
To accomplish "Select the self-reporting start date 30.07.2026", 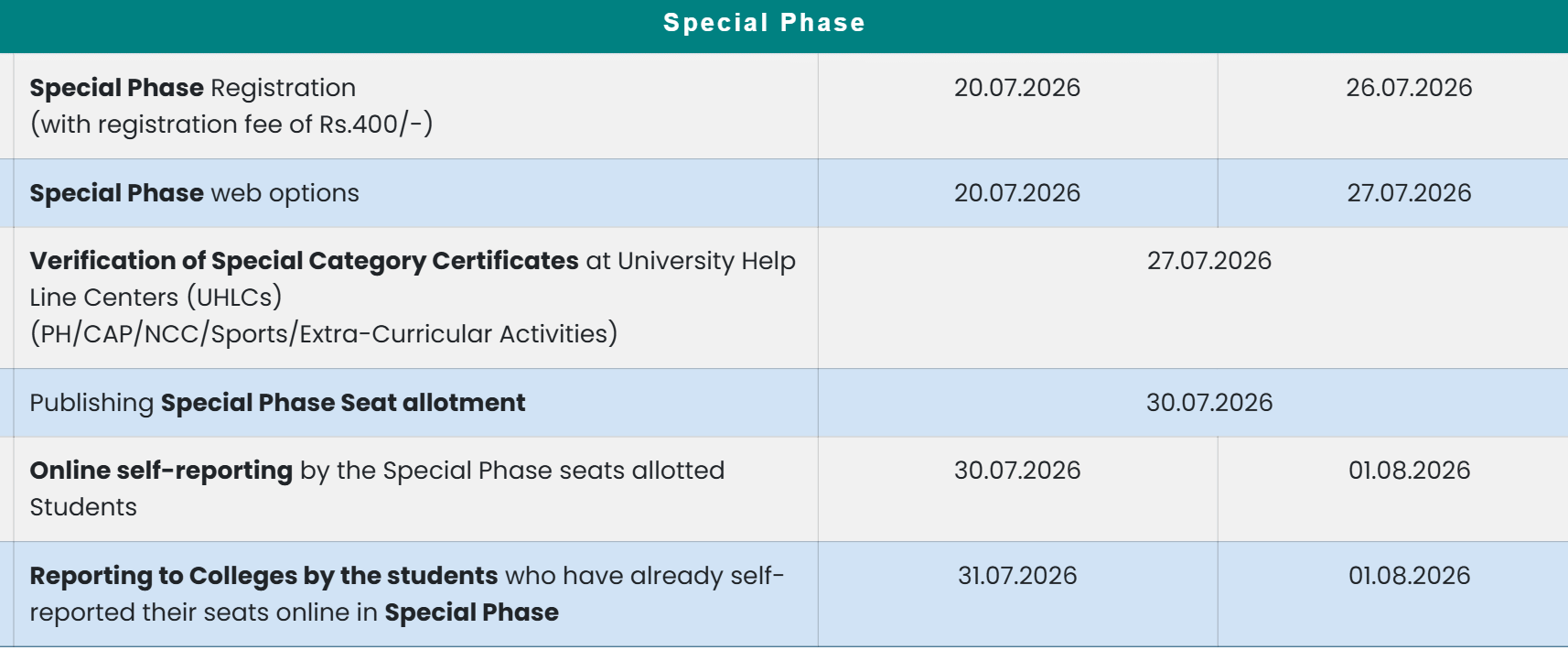I will coord(1017,471).
